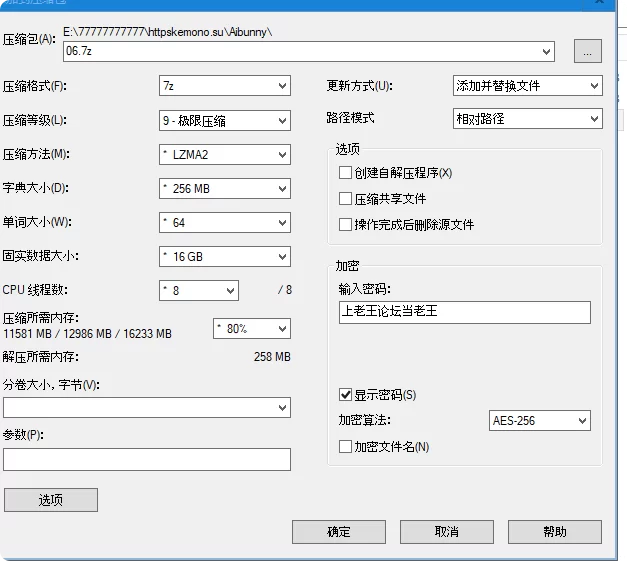This screenshot has height=561, width=627.
Task: Uncheck the 显示密码 checkbox
Action: click(x=345, y=395)
